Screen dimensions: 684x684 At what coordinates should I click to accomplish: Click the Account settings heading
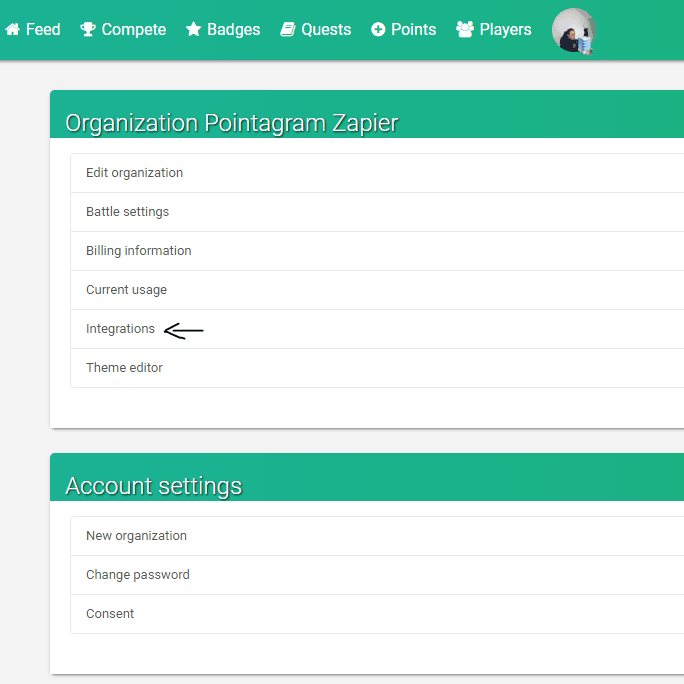[154, 486]
